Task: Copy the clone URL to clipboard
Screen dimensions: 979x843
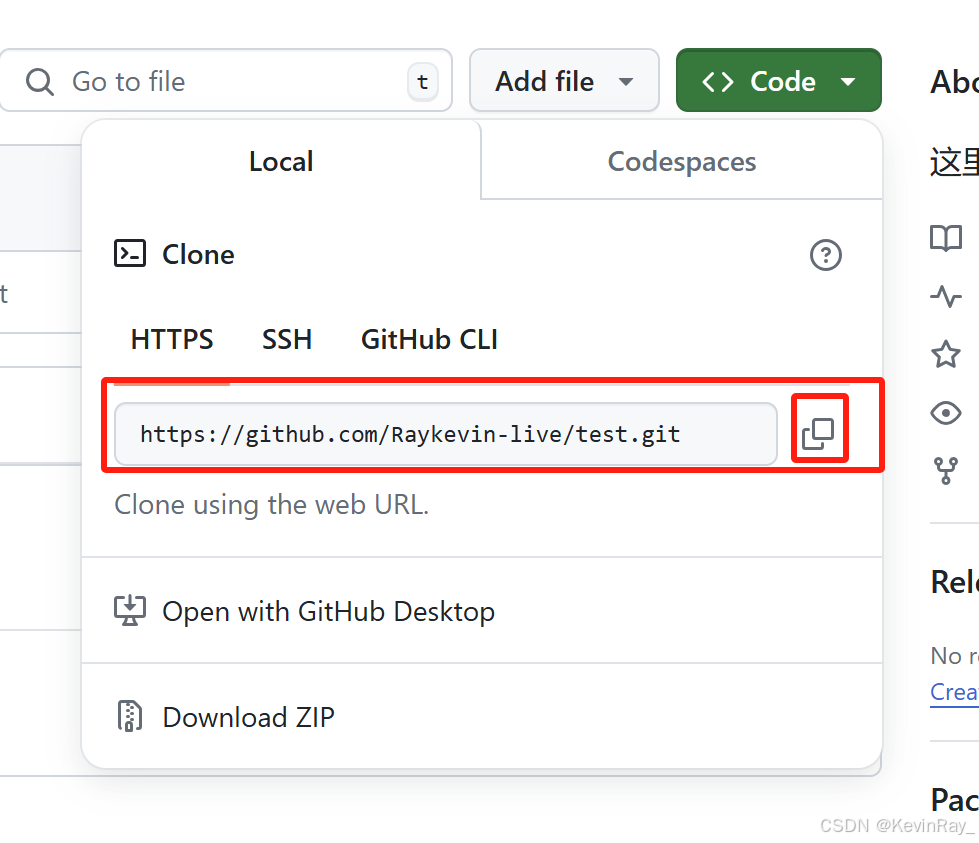Action: 819,433
